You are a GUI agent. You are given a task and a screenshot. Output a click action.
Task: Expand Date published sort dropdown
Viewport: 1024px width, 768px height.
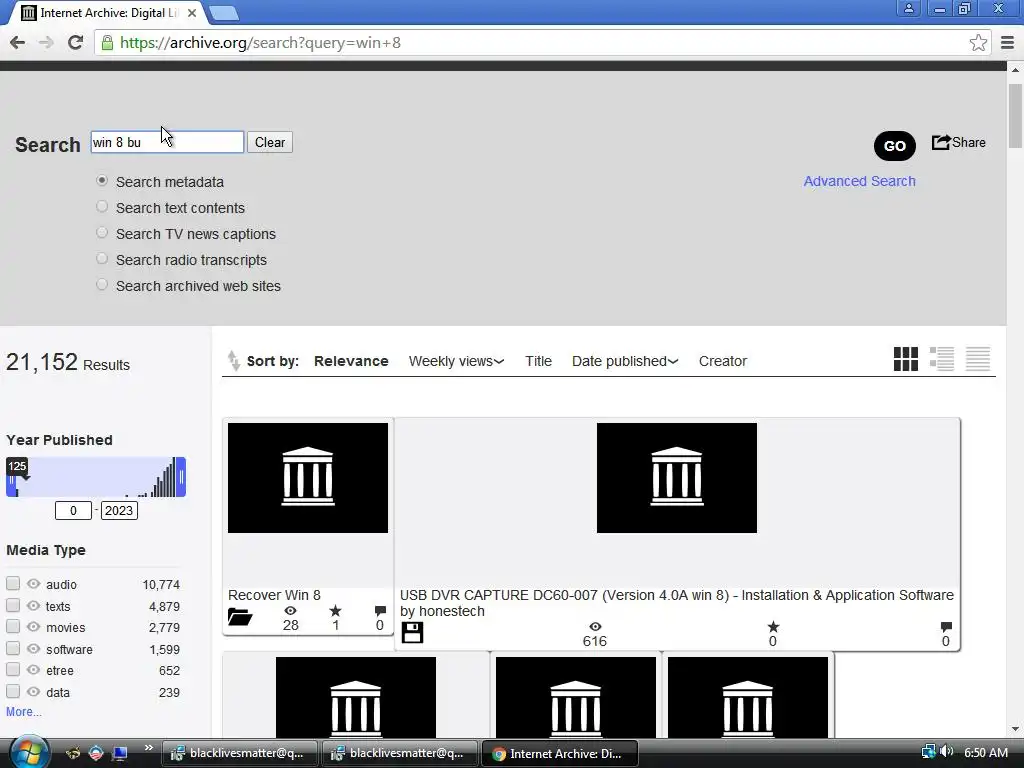625,361
